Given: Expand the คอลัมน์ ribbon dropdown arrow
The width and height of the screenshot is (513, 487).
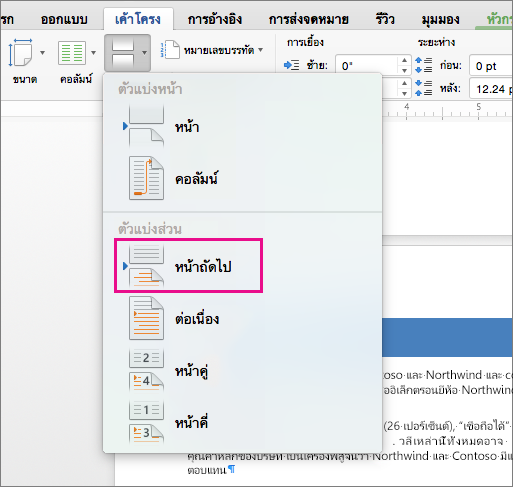Looking at the screenshot, I should point(94,53).
